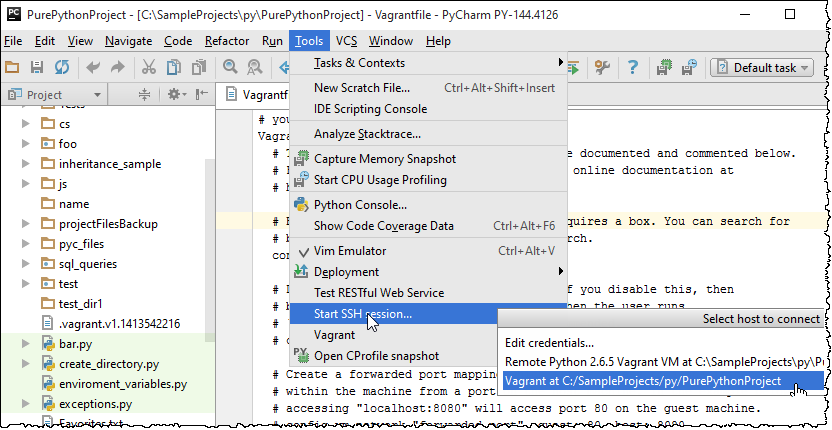Open the Refactor menu

tap(227, 41)
